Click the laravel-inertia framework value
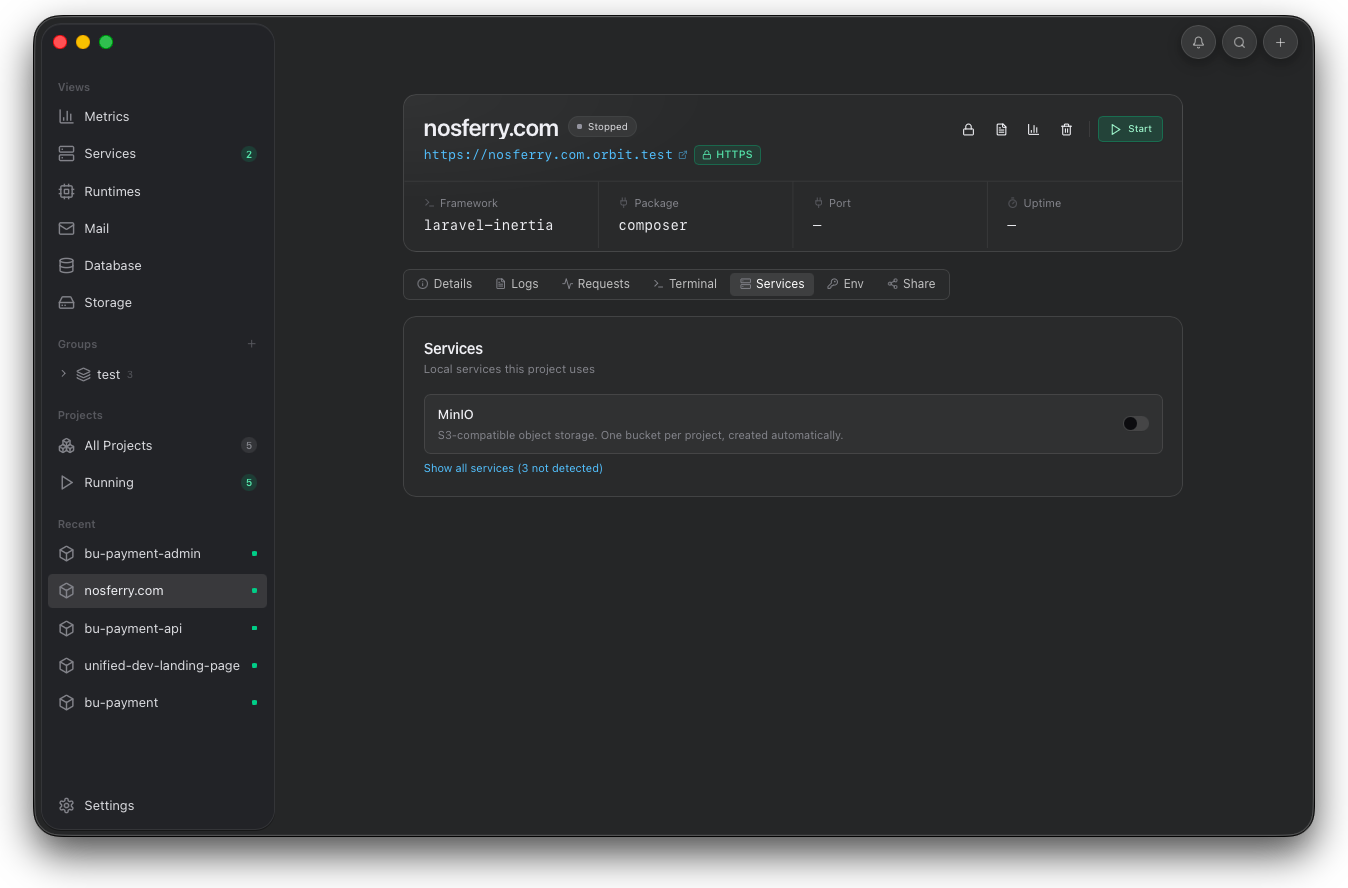This screenshot has height=888, width=1348. (488, 226)
